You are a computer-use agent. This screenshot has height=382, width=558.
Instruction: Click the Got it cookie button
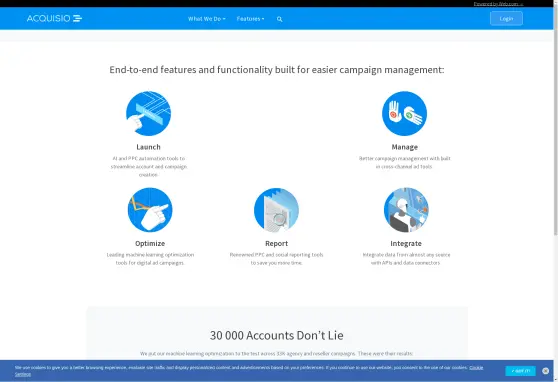pos(520,371)
